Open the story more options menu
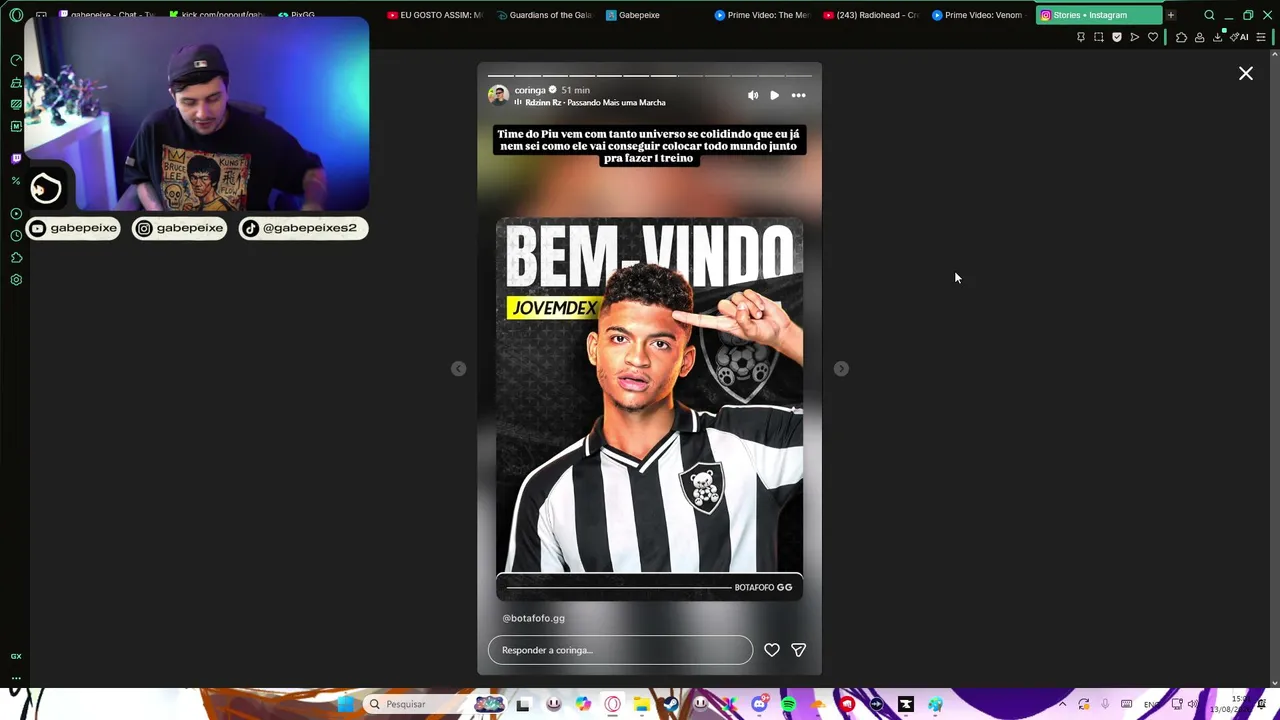Image resolution: width=1280 pixels, height=720 pixels. click(798, 95)
